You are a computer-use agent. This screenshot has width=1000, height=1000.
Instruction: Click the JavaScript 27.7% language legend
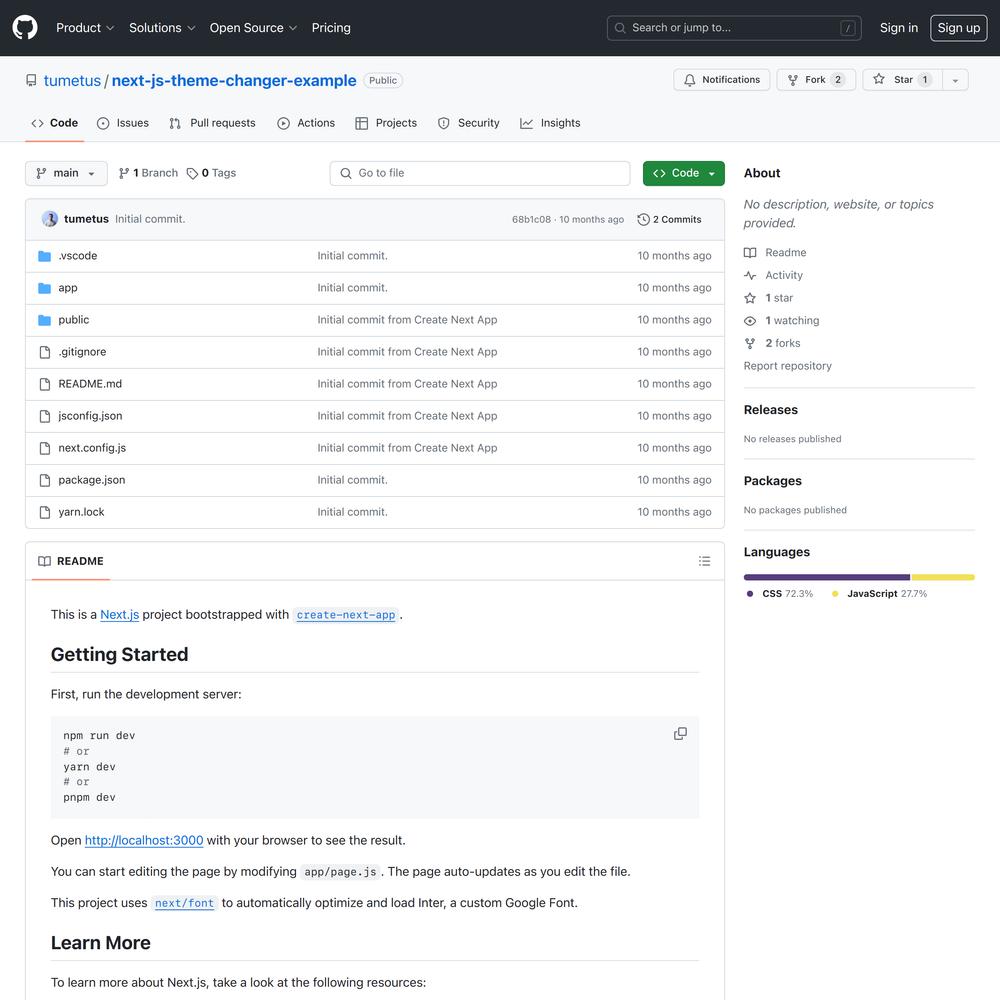(x=879, y=594)
